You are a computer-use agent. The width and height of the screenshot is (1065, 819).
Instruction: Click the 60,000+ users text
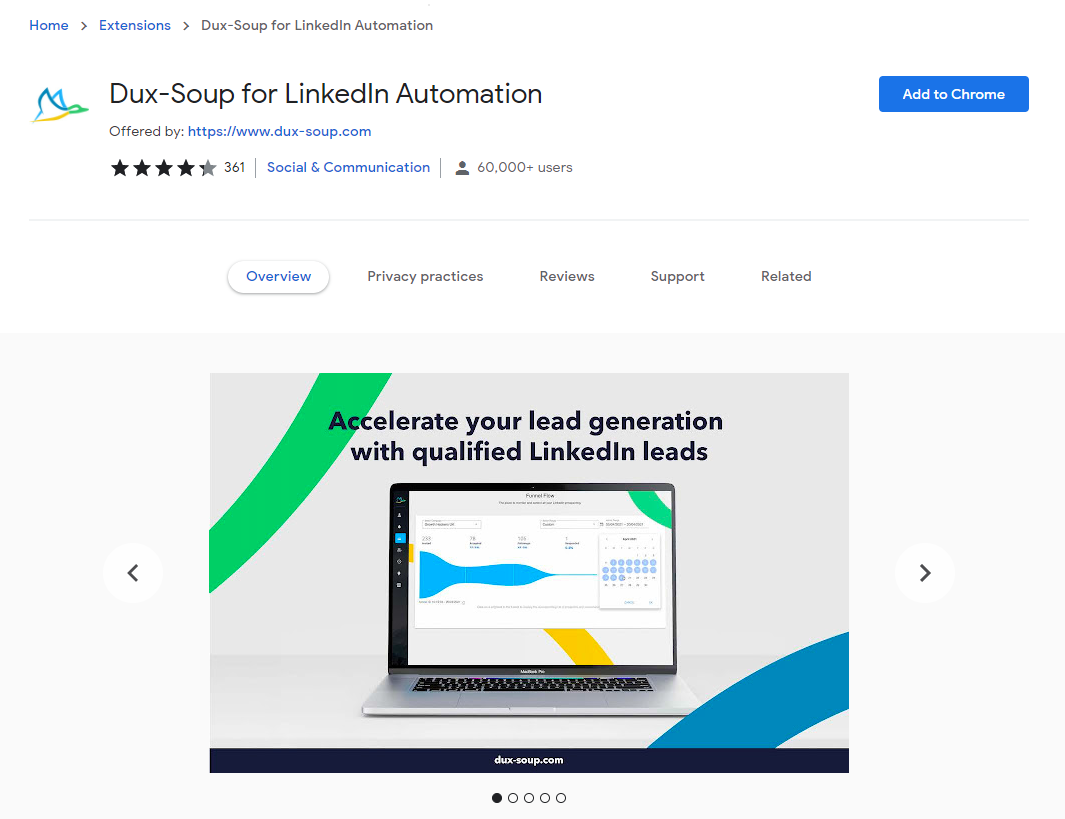[525, 167]
